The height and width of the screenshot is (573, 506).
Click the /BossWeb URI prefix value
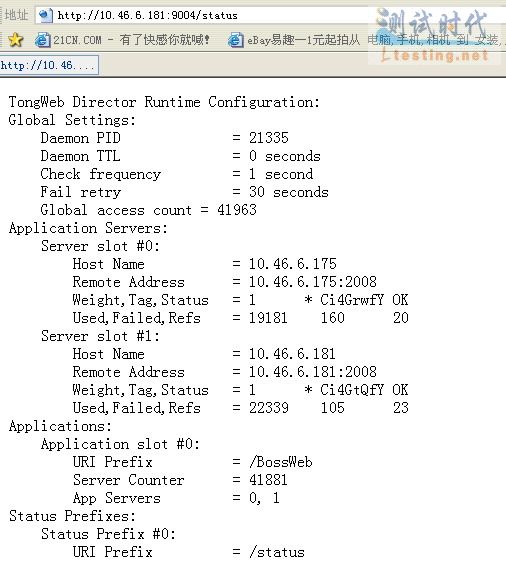[x=281, y=462]
